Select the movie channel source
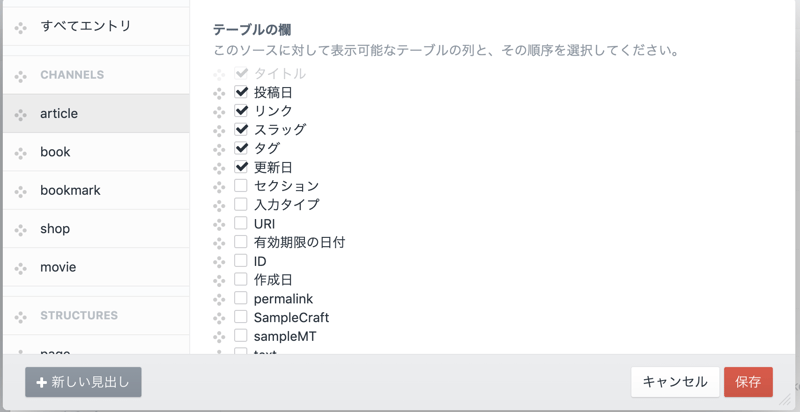The height and width of the screenshot is (412, 800). click(58, 267)
